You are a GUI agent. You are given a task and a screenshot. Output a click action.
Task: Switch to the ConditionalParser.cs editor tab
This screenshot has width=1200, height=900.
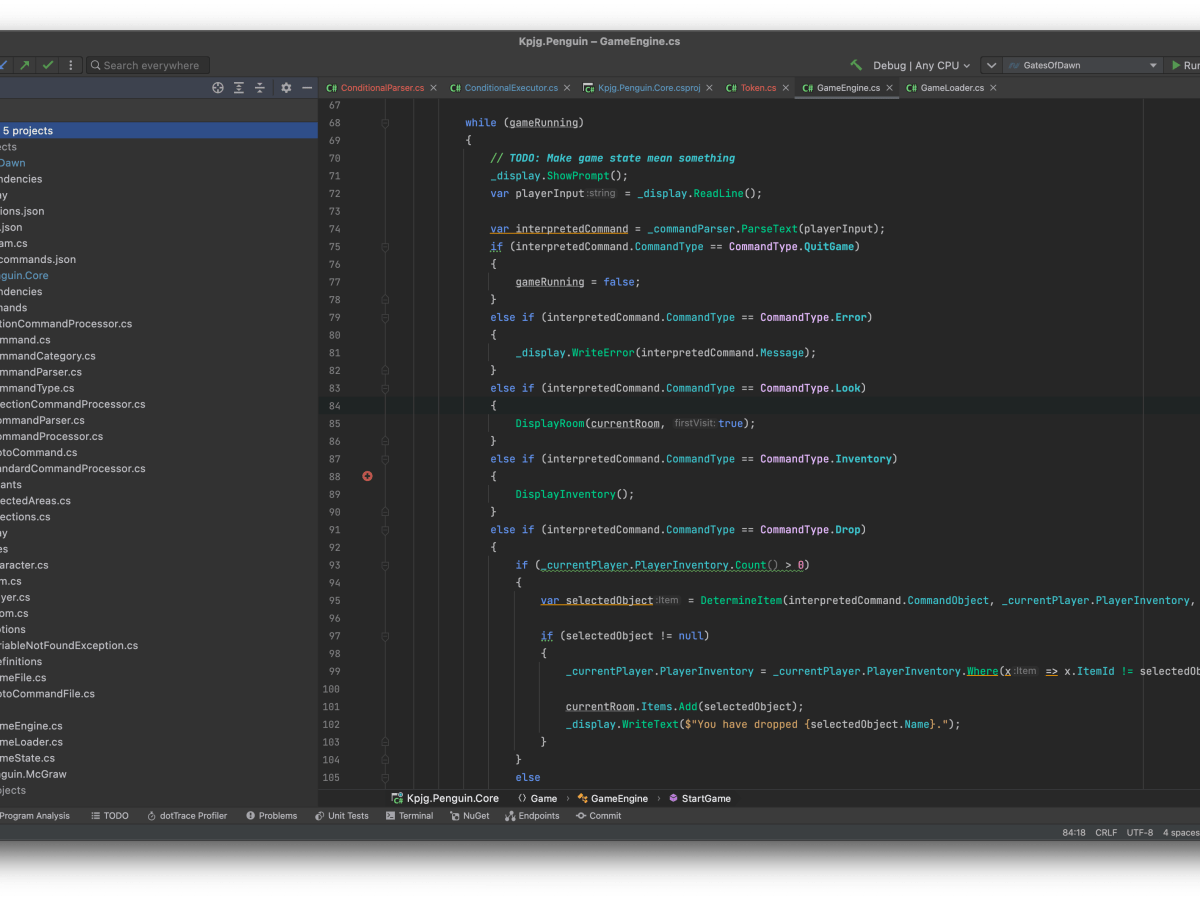coord(382,88)
